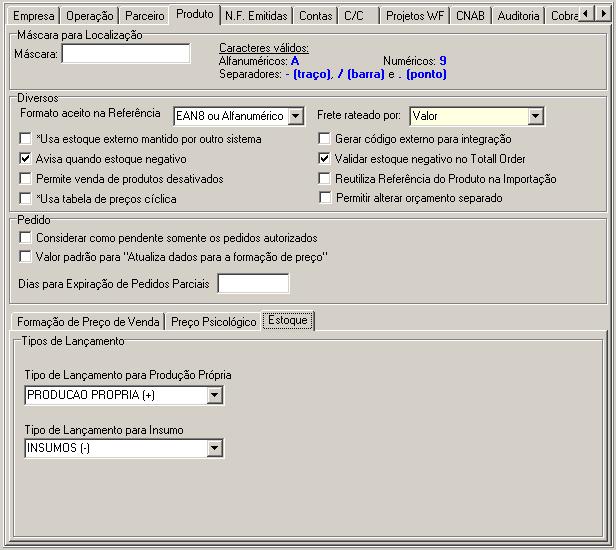Enable 'Usa estoque externo mantido por outro sistema'
Image resolution: width=616 pixels, height=550 pixels.
click(26, 139)
